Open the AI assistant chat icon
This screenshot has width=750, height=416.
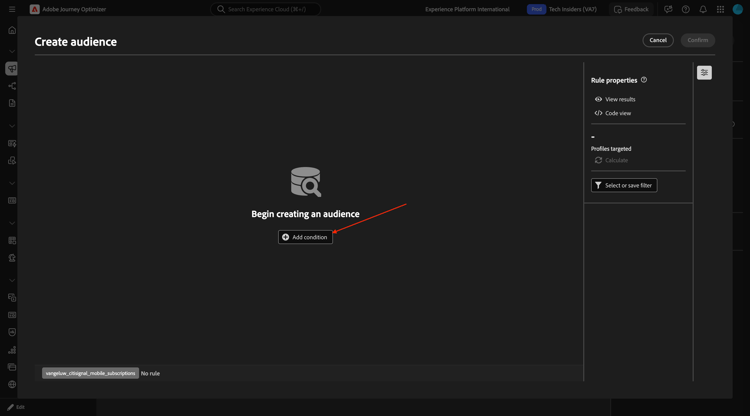pos(668,9)
